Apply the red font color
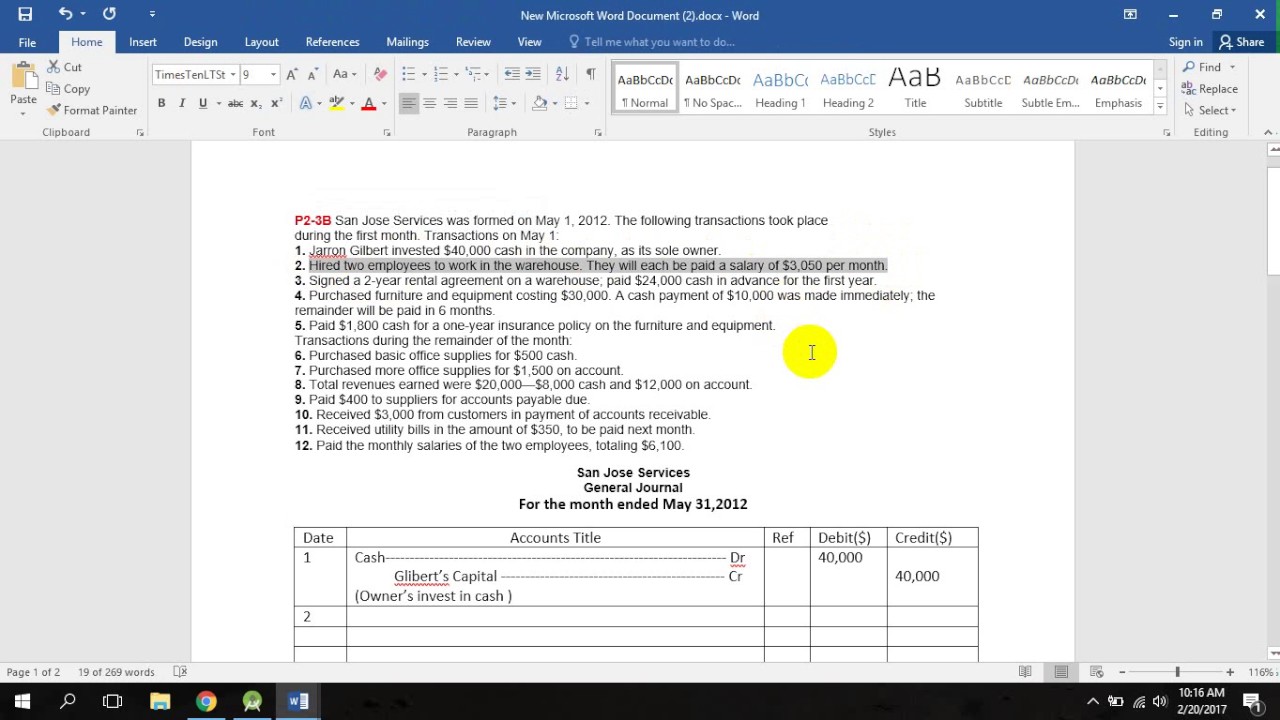 (x=369, y=103)
